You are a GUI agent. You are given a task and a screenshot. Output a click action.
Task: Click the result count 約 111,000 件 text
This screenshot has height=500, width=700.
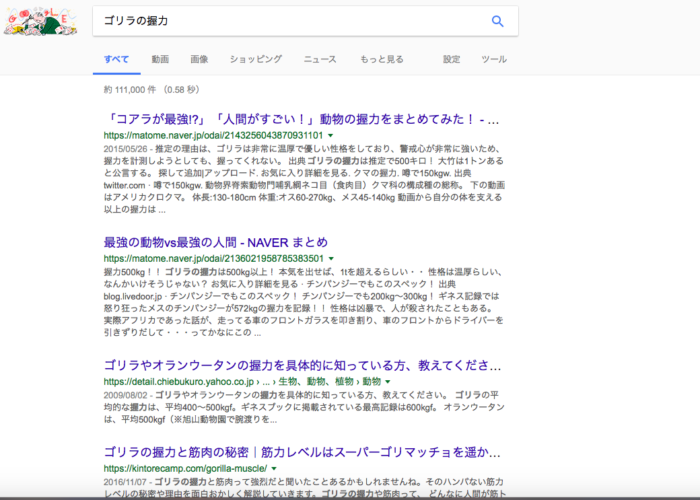pos(130,90)
